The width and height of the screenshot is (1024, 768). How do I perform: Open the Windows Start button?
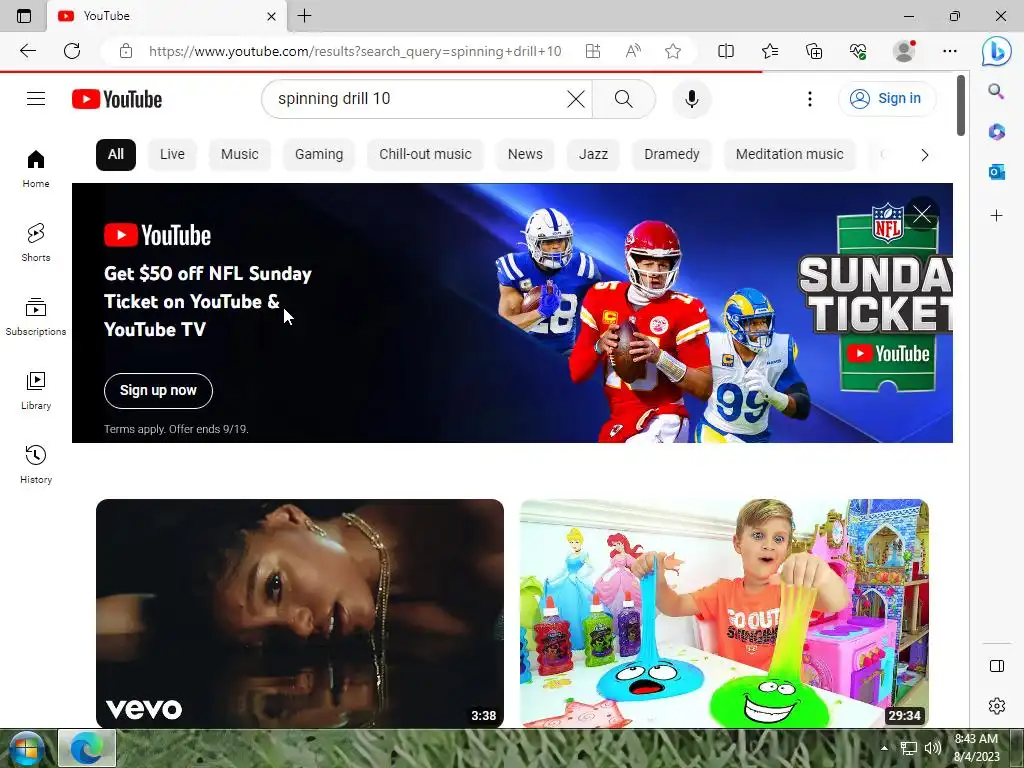[x=26, y=748]
